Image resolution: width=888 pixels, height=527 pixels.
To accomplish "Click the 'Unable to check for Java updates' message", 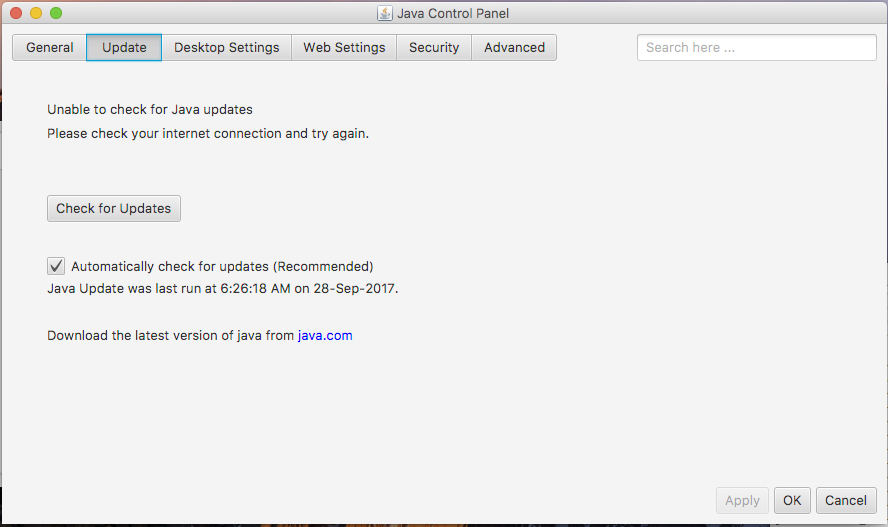I will tap(149, 110).
